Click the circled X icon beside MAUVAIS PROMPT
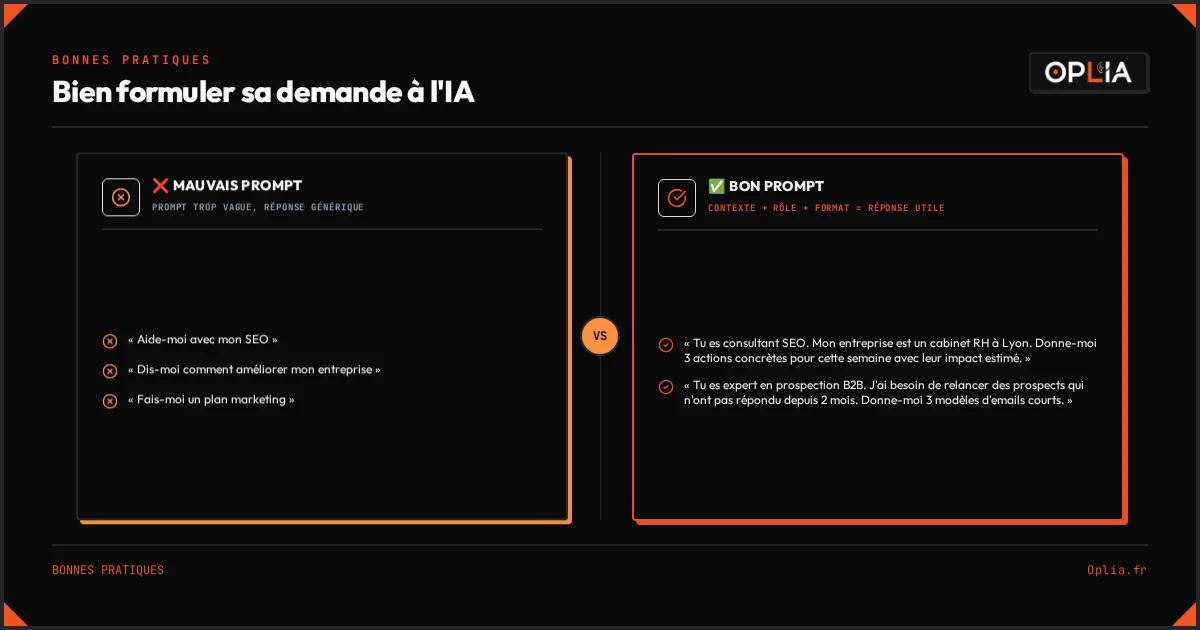1200x630 pixels. click(121, 197)
